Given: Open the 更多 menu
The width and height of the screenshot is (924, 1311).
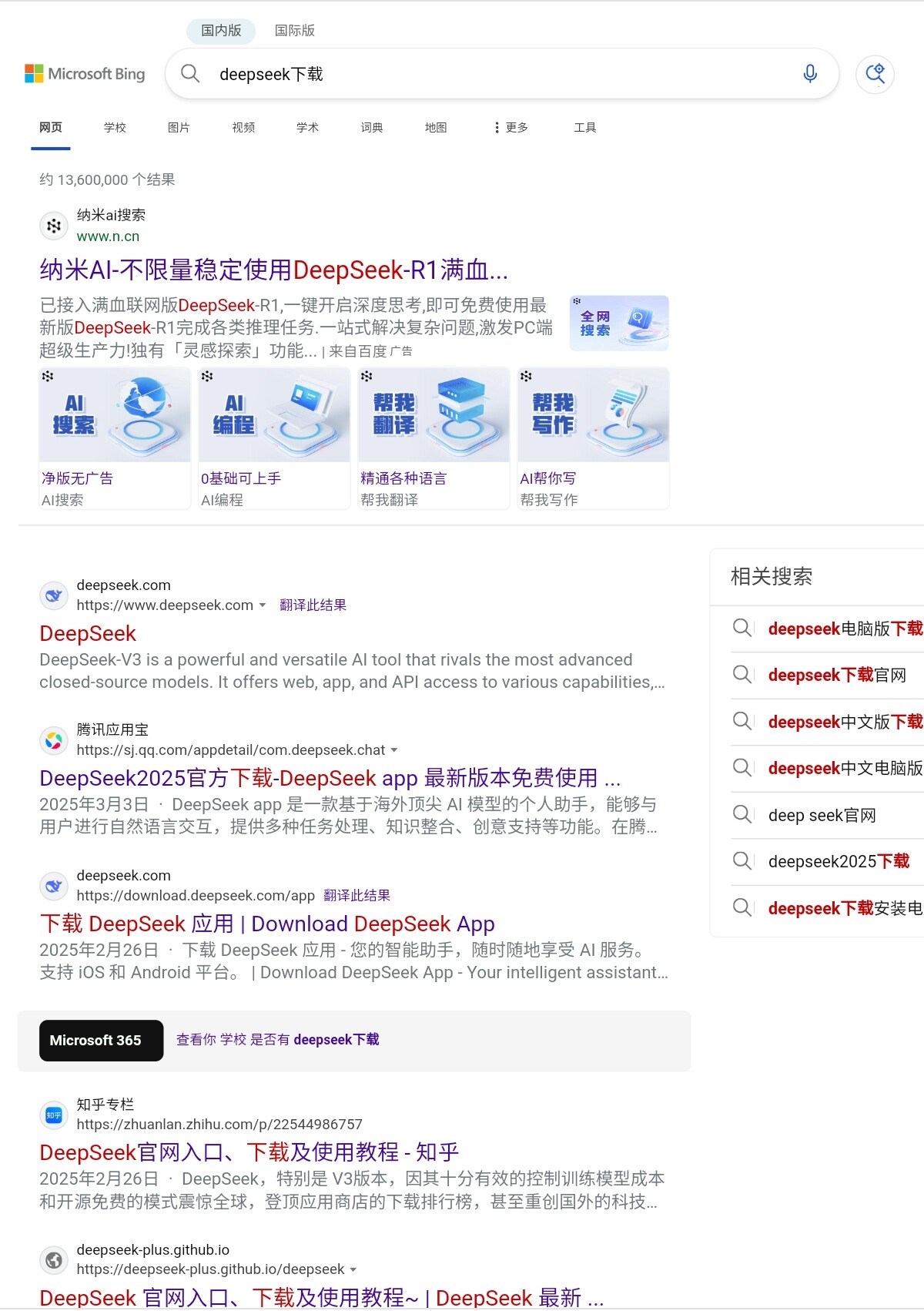Looking at the screenshot, I should click(511, 128).
